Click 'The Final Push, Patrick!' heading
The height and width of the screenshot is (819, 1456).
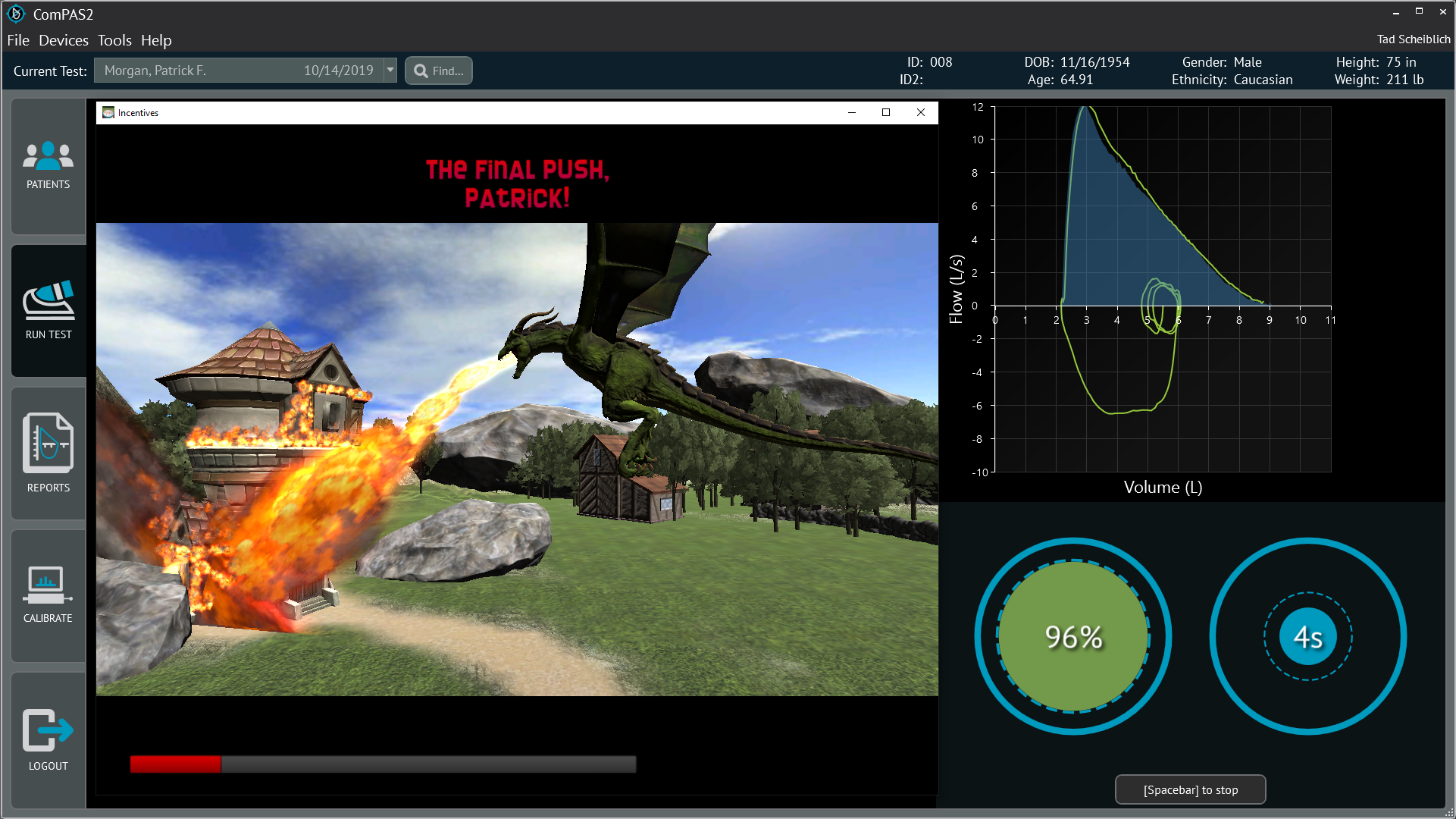tap(517, 184)
